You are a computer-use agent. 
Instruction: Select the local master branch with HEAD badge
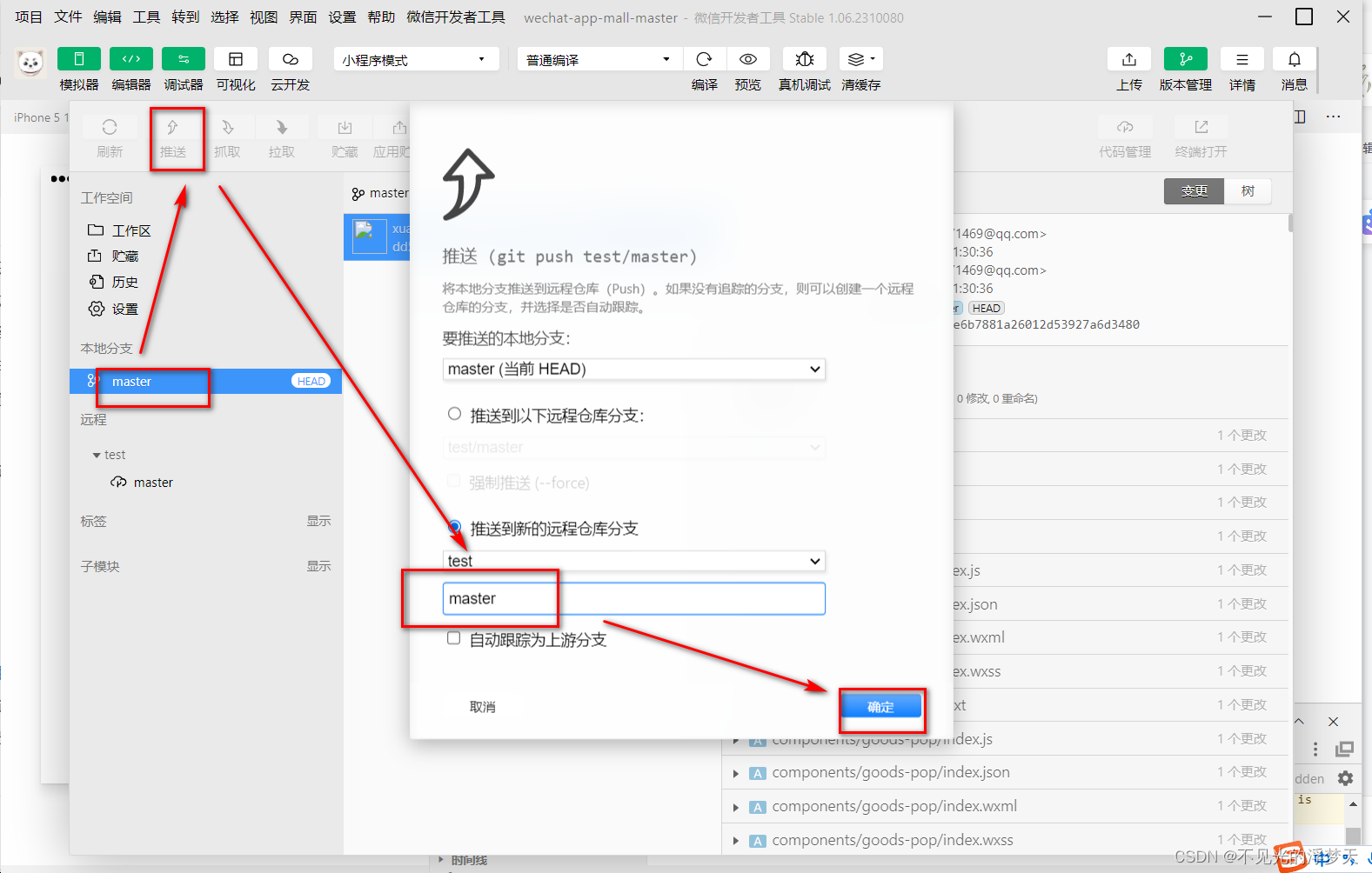coord(205,381)
